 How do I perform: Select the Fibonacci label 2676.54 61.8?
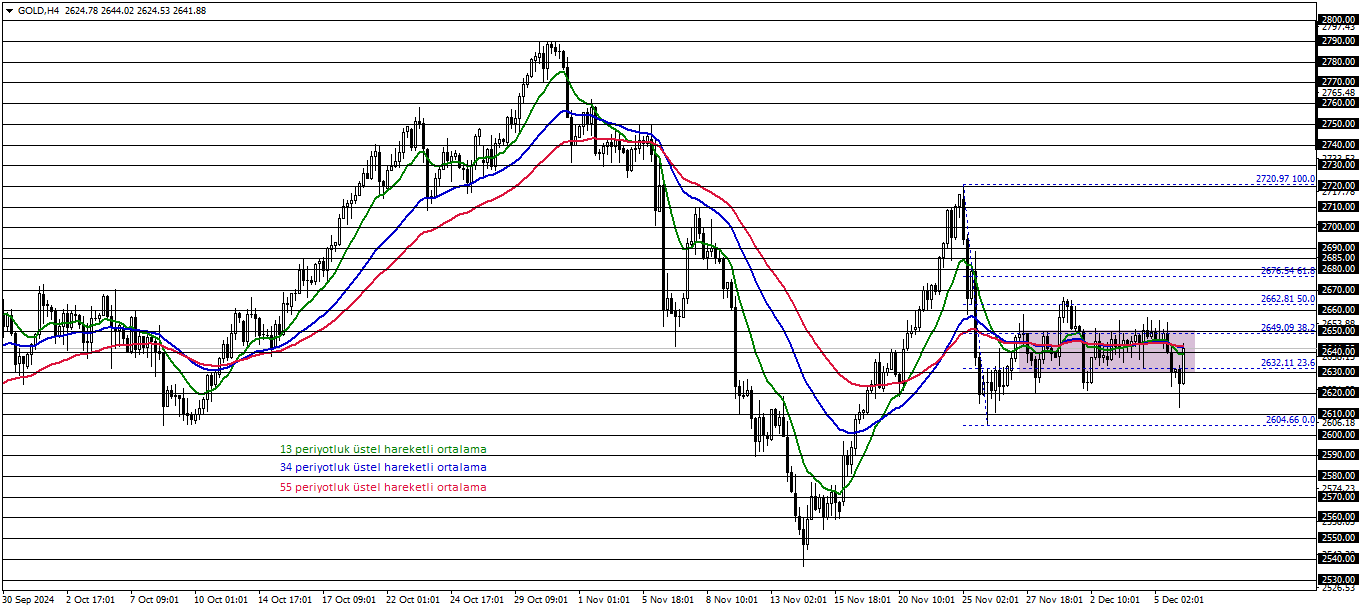coord(1288,271)
